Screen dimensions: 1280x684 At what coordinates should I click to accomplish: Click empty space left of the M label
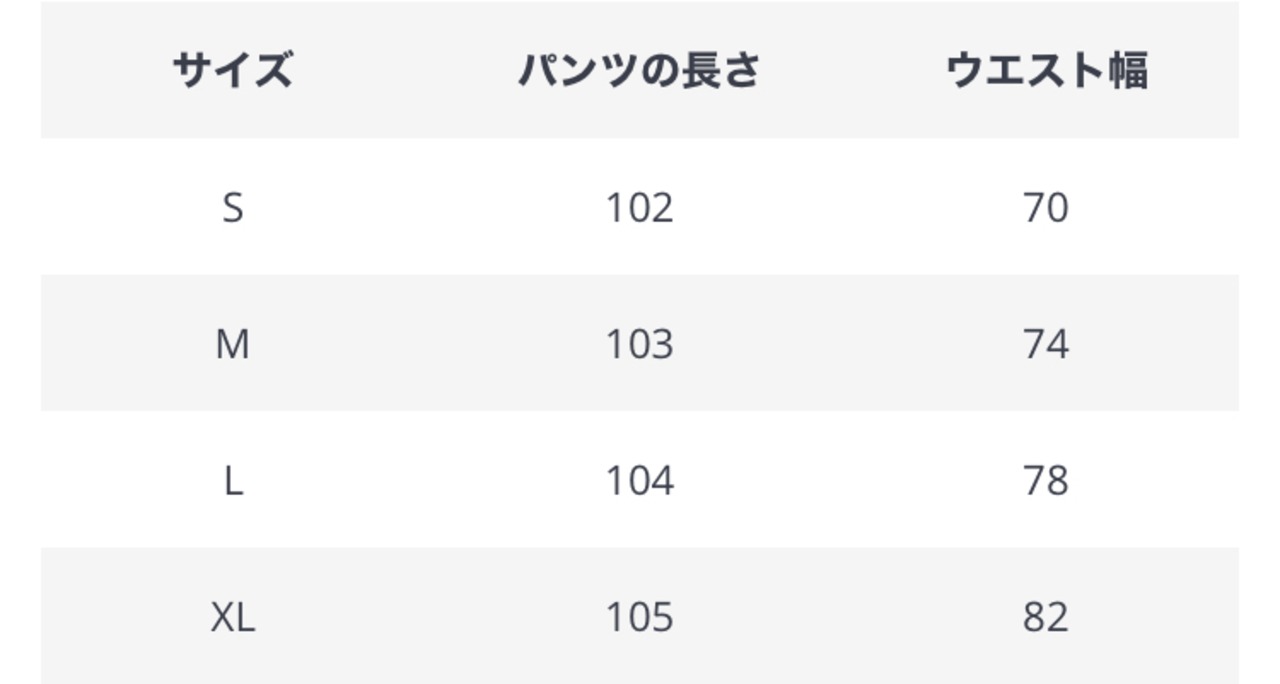tap(120, 345)
